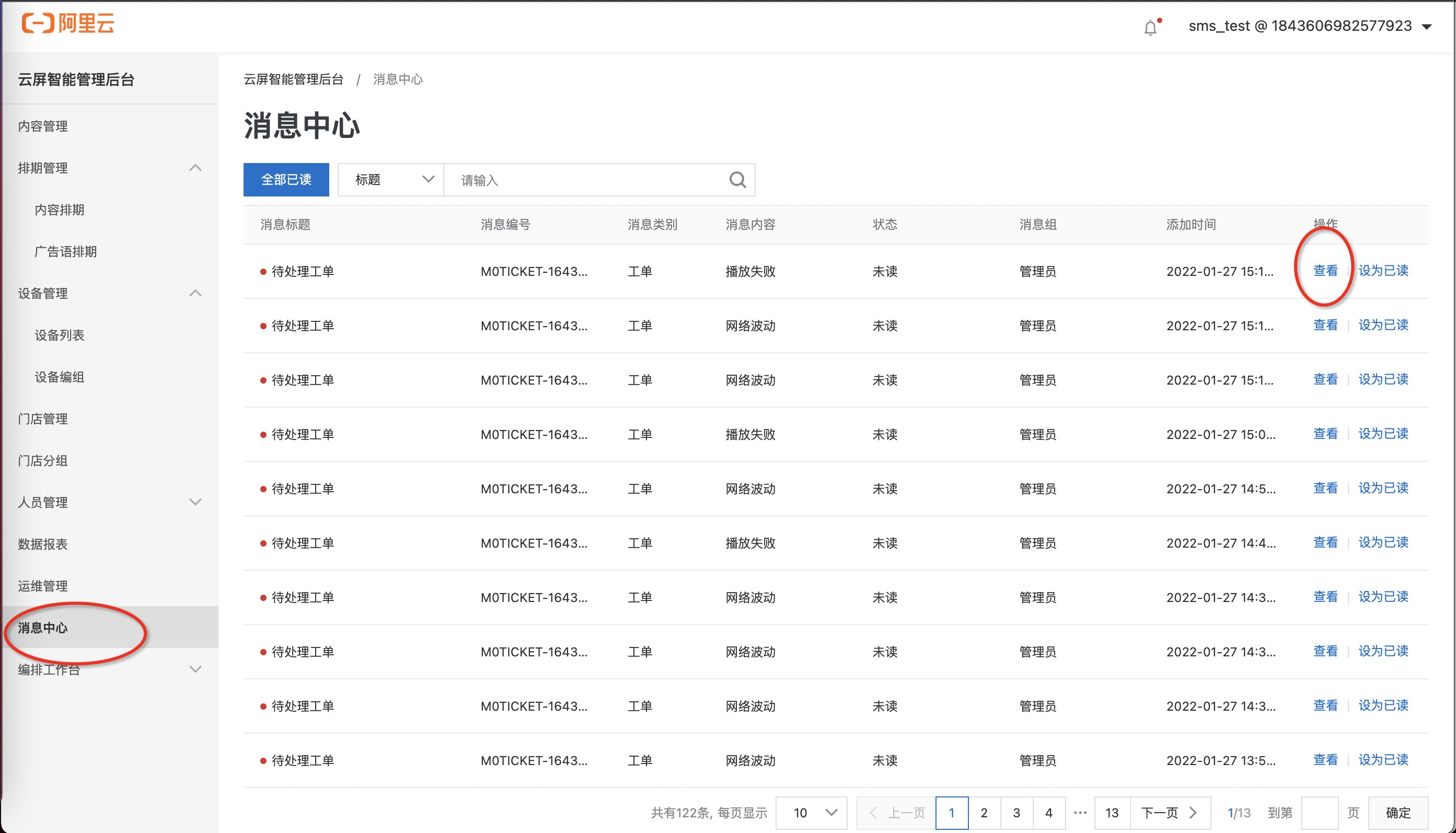Image resolution: width=1456 pixels, height=833 pixels.
Task: Click the notification bell icon
Action: [x=1150, y=27]
